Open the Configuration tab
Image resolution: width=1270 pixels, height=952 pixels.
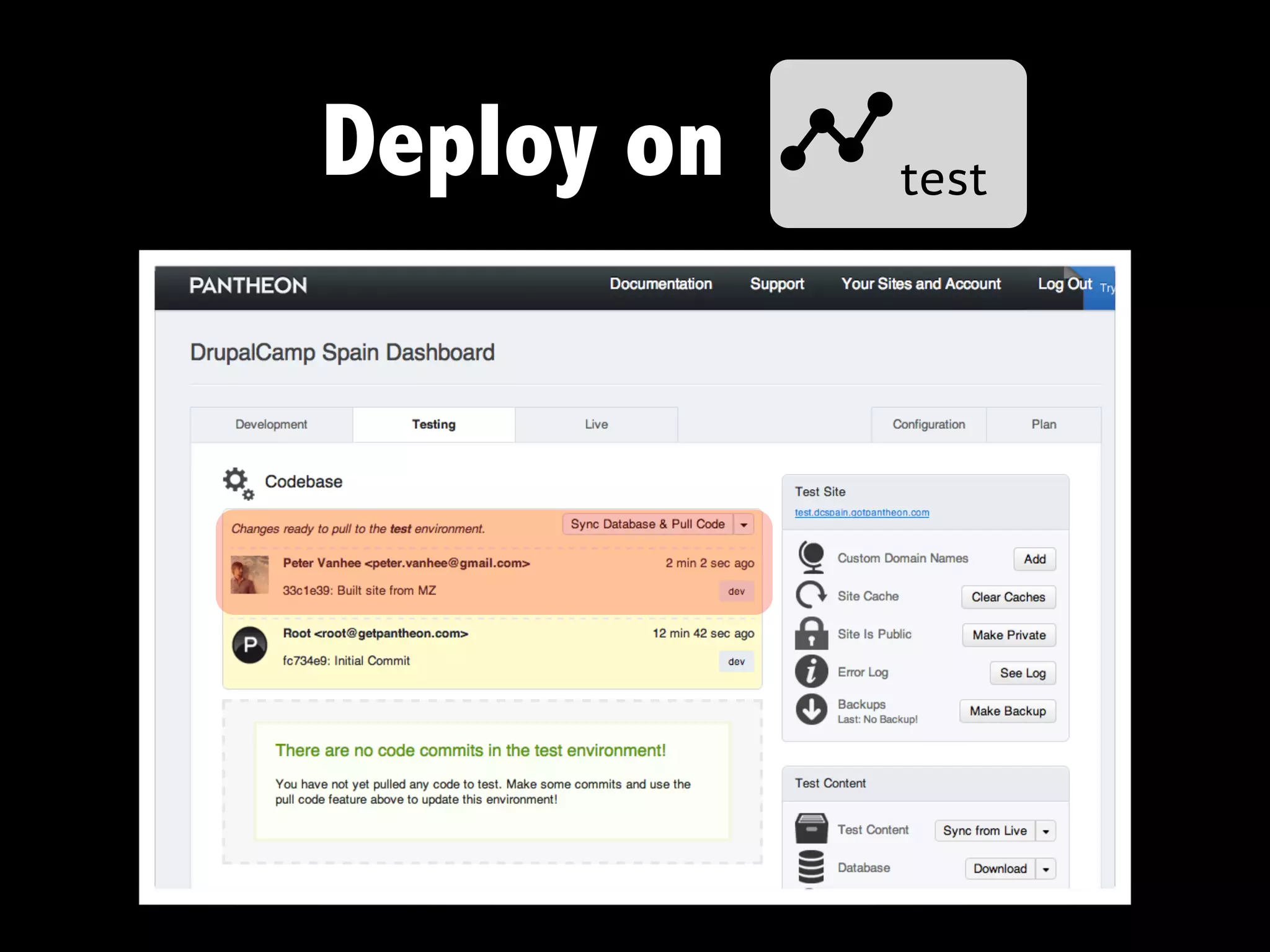tap(928, 425)
